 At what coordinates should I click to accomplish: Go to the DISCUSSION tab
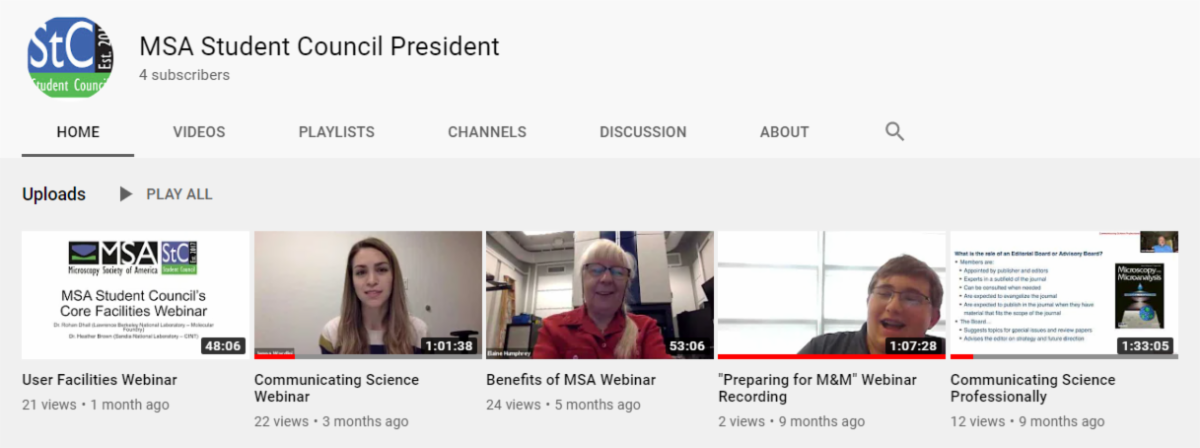tap(643, 132)
